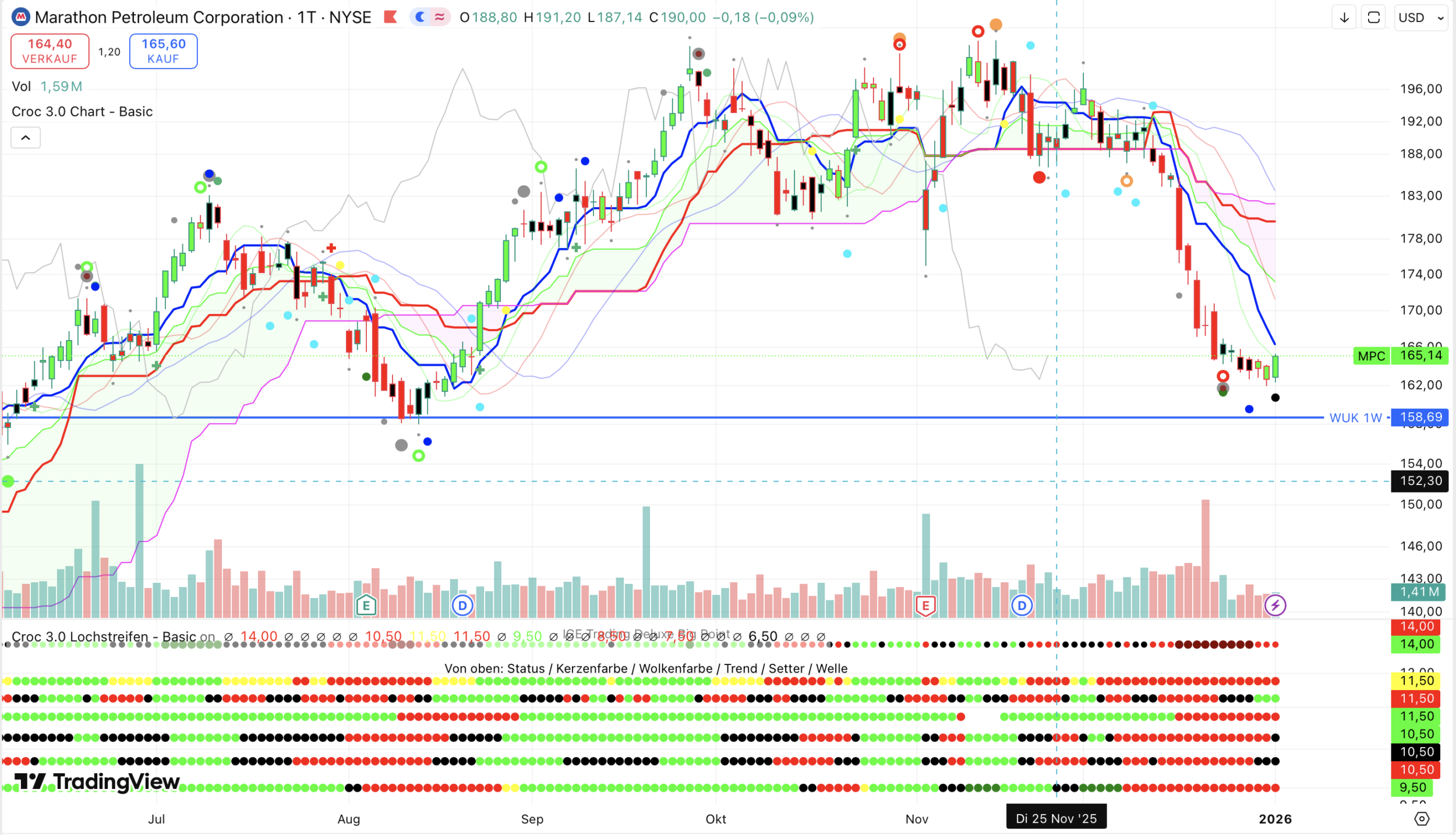Click the Marathon Petroleum symbol logo
This screenshot has width=1456, height=835.
[x=21, y=17]
